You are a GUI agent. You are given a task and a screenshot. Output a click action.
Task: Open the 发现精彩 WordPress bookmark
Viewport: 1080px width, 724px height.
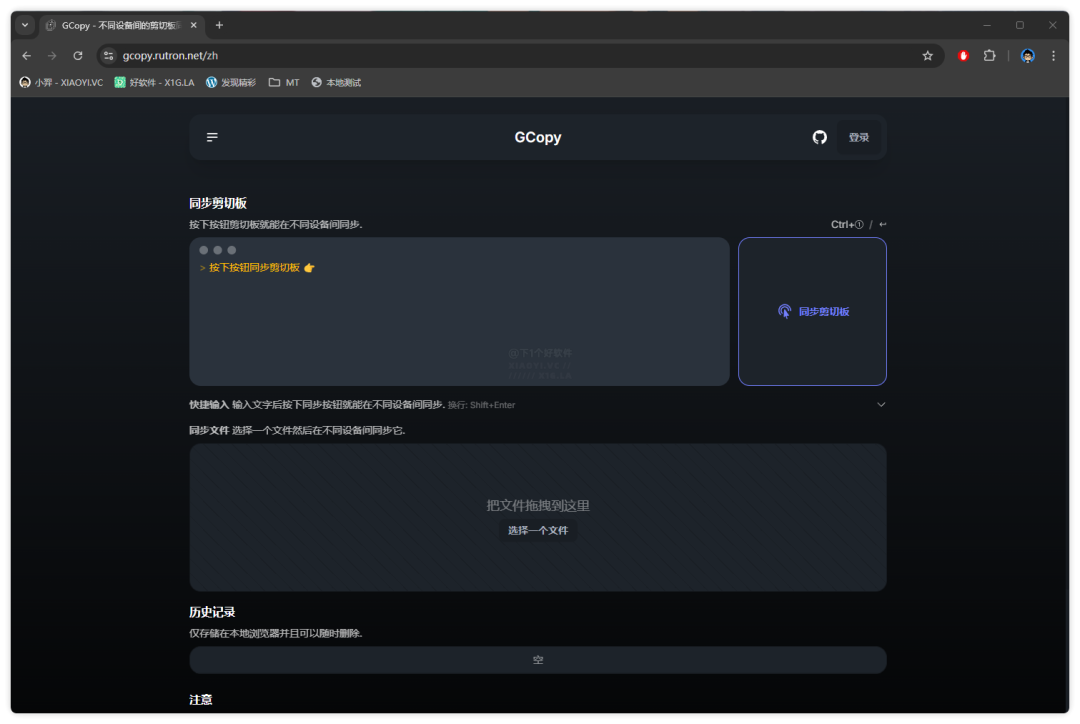[x=231, y=83]
